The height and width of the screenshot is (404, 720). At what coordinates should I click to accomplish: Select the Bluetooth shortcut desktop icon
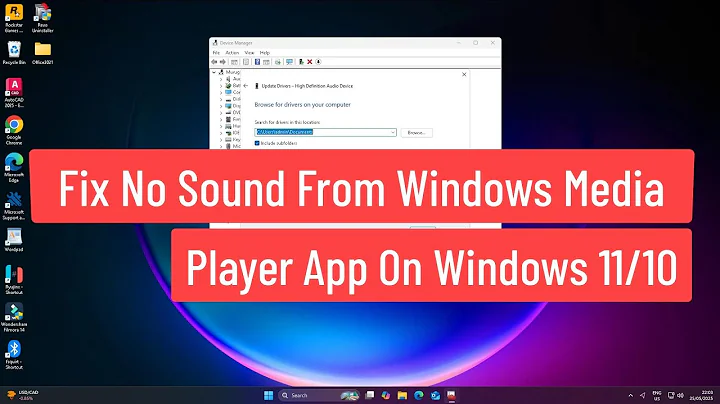[x=14, y=354]
